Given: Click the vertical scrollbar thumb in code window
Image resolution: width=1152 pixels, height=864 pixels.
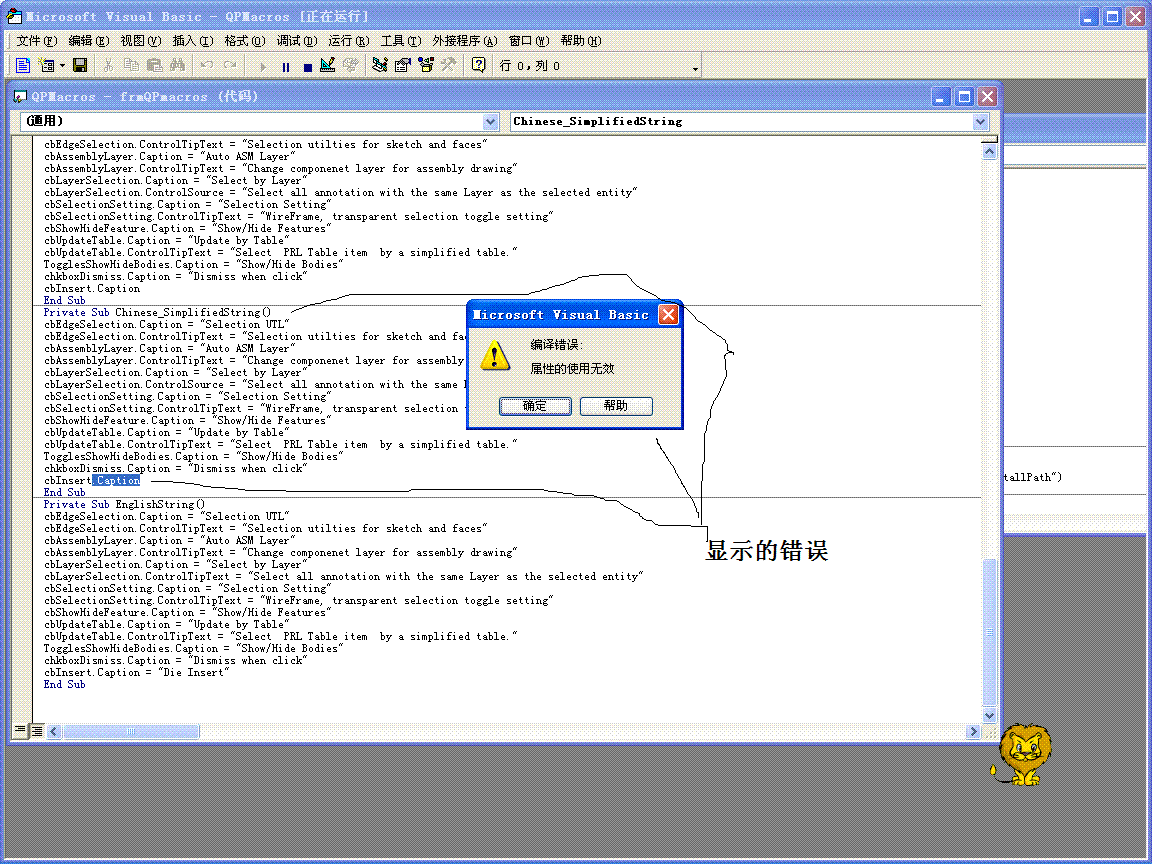Looking at the screenshot, I should coord(989,633).
